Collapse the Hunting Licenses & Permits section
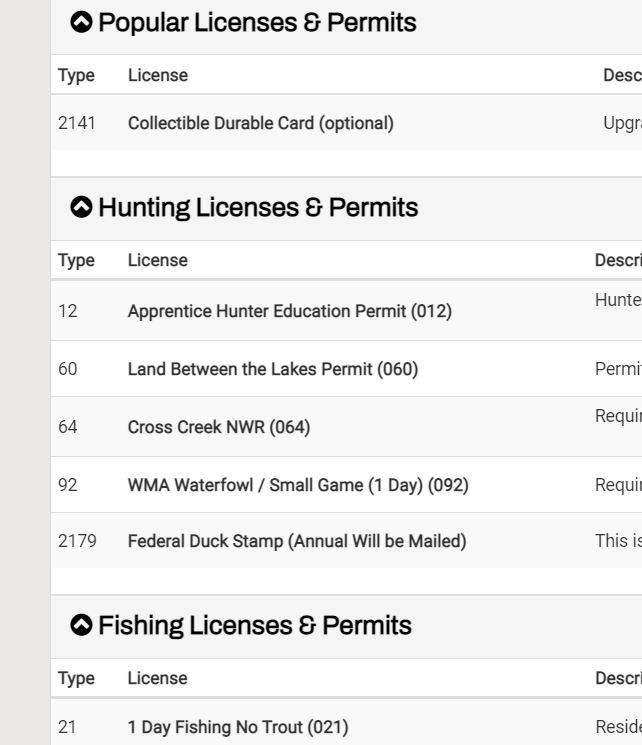The height and width of the screenshot is (745, 642). (x=81, y=207)
